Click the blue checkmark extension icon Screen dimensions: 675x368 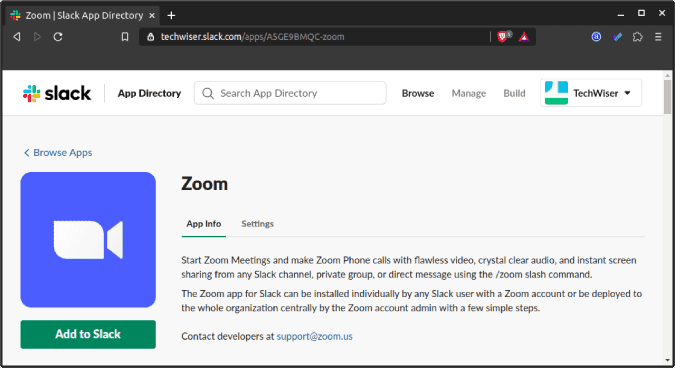click(617, 37)
